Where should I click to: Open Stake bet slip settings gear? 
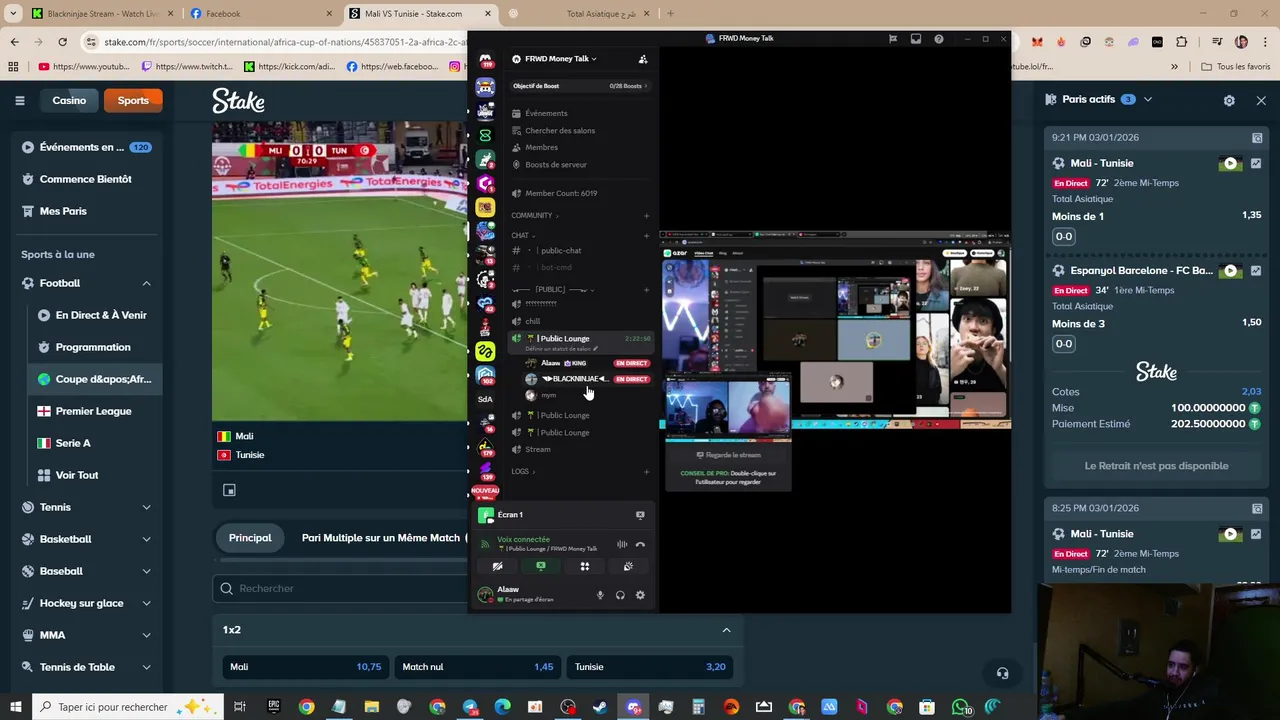pyautogui.click(x=1229, y=100)
